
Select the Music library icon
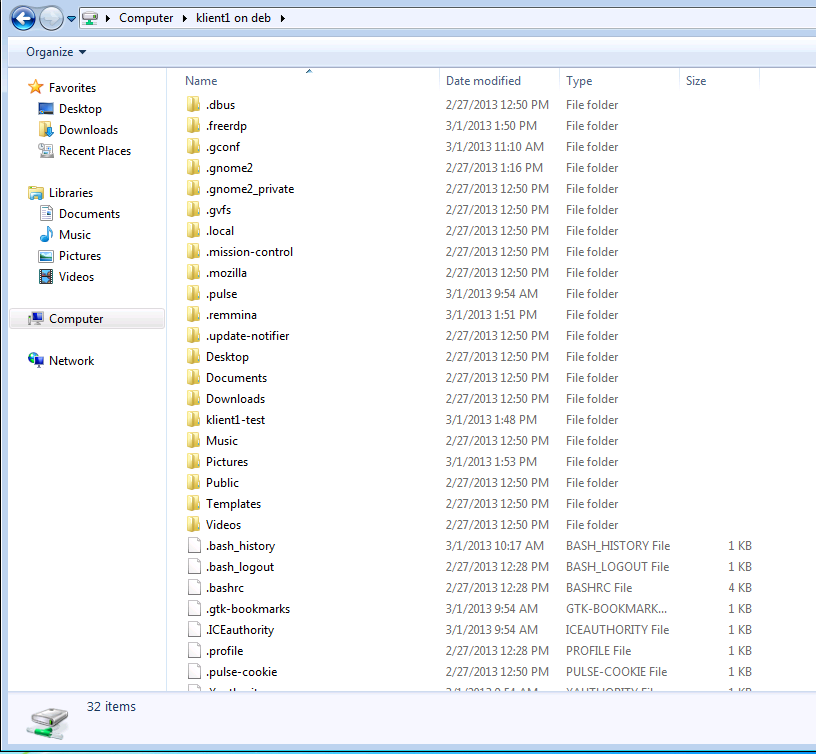(46, 235)
